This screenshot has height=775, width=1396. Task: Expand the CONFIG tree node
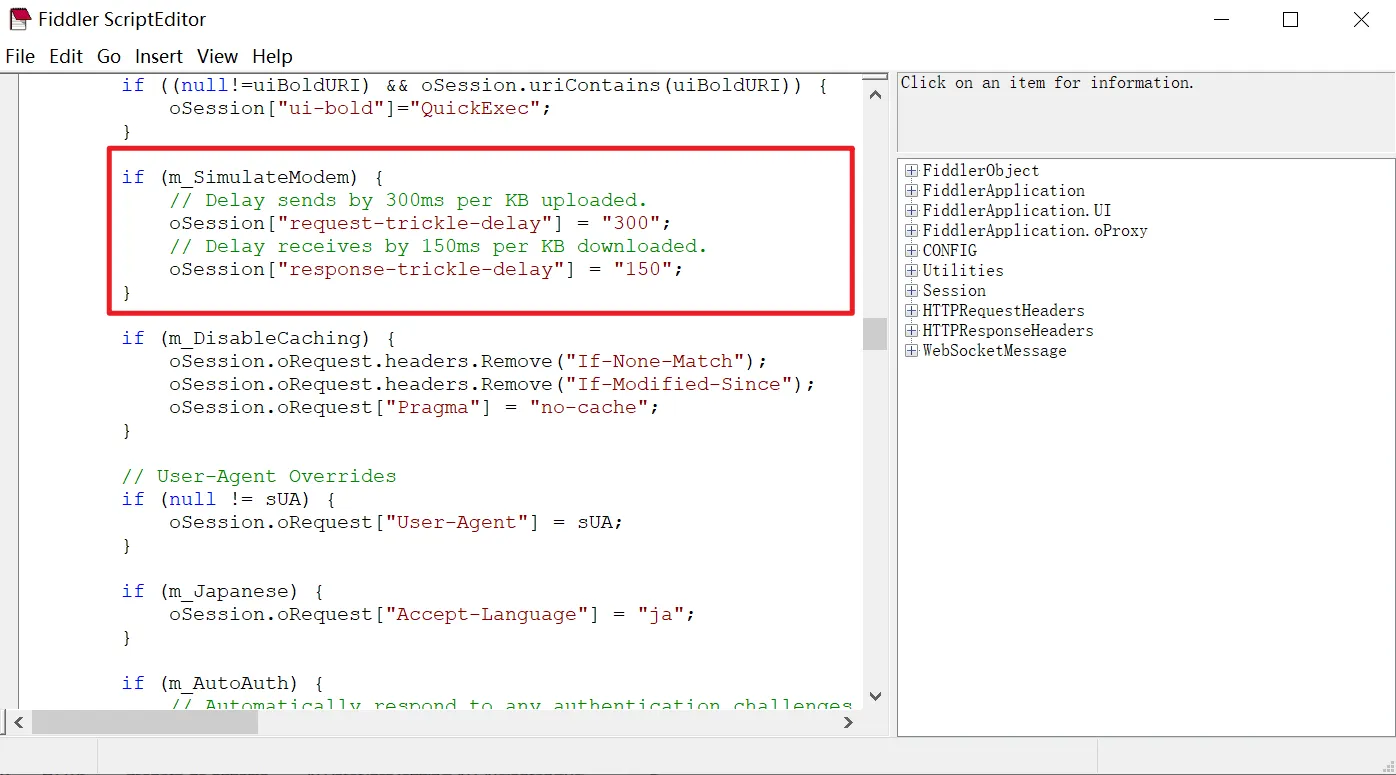tap(911, 251)
